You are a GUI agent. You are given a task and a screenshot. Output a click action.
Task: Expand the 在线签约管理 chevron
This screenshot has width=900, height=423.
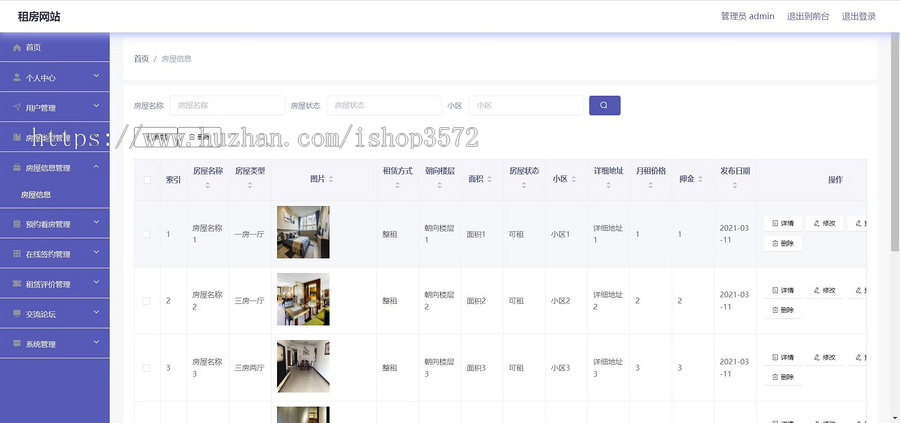[x=96, y=252]
